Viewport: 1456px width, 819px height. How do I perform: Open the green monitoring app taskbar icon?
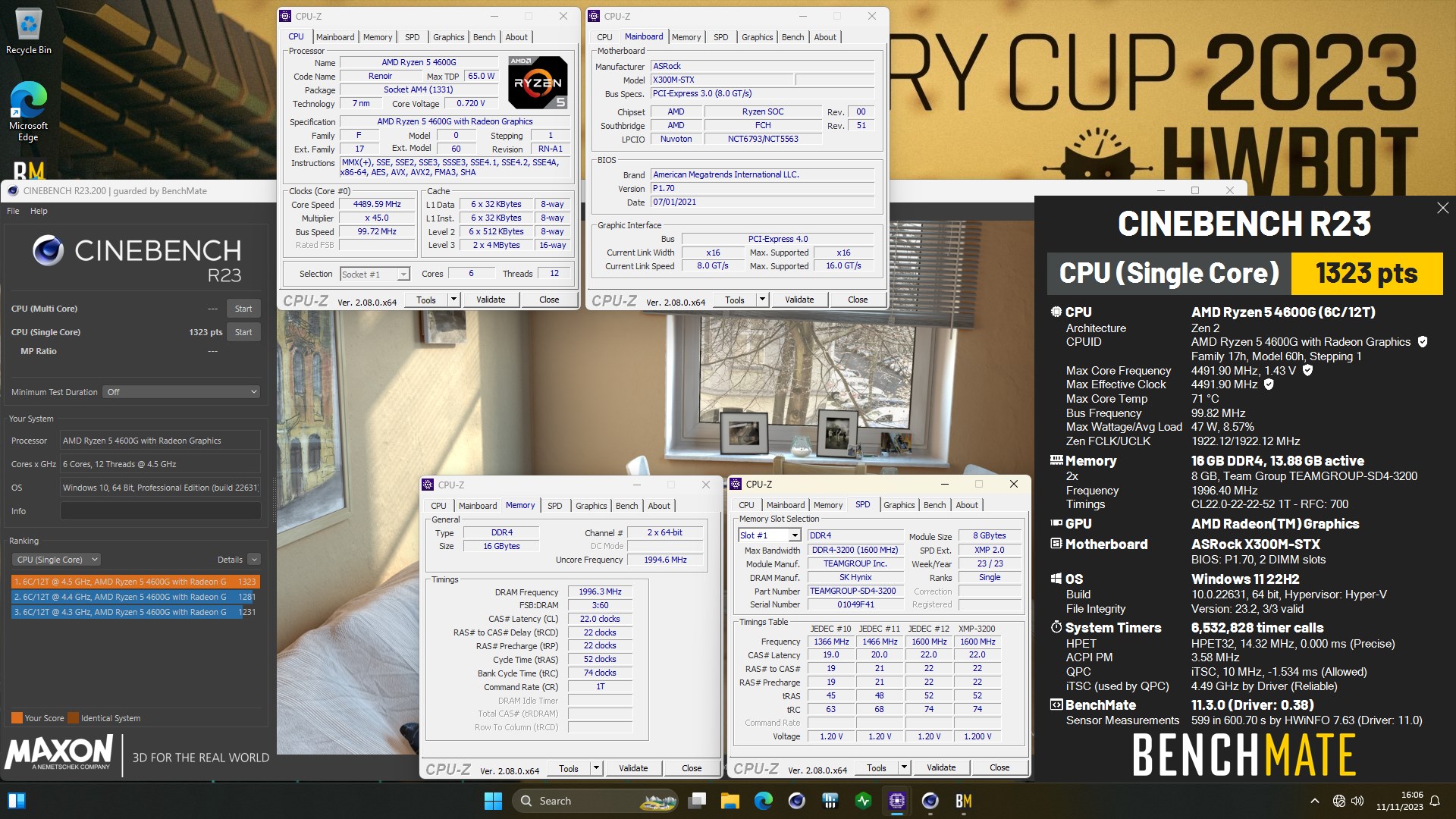[864, 801]
